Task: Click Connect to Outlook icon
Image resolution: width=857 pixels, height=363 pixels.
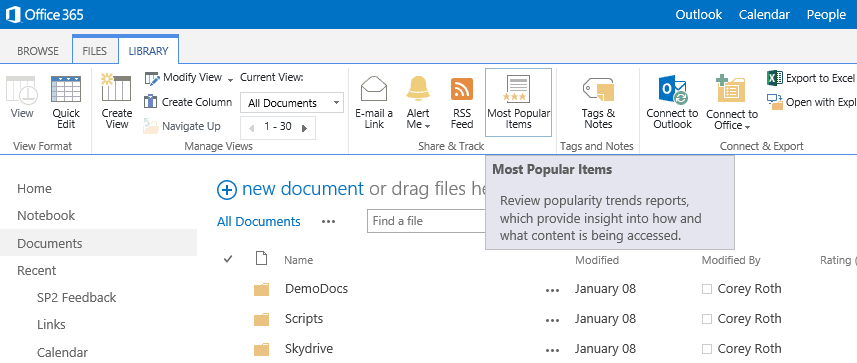Action: tap(672, 90)
